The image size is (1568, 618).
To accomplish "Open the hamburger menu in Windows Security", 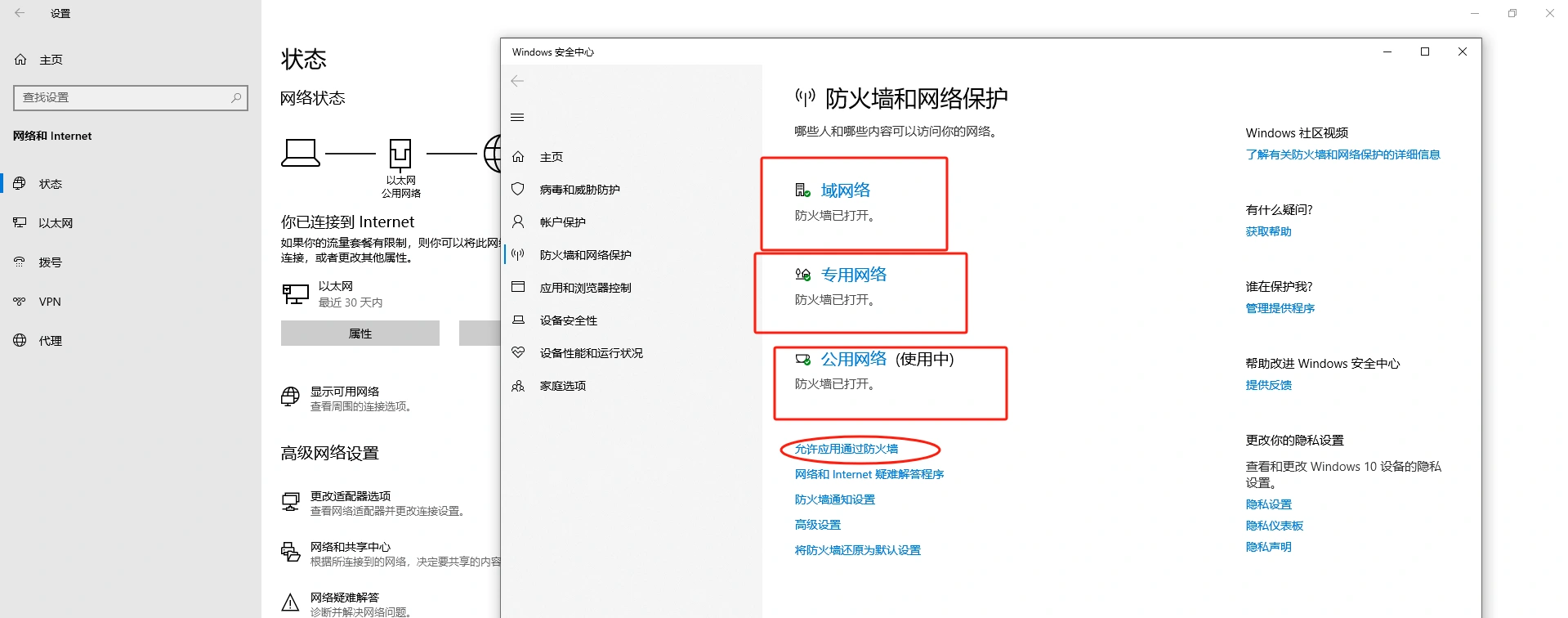I will (x=517, y=118).
